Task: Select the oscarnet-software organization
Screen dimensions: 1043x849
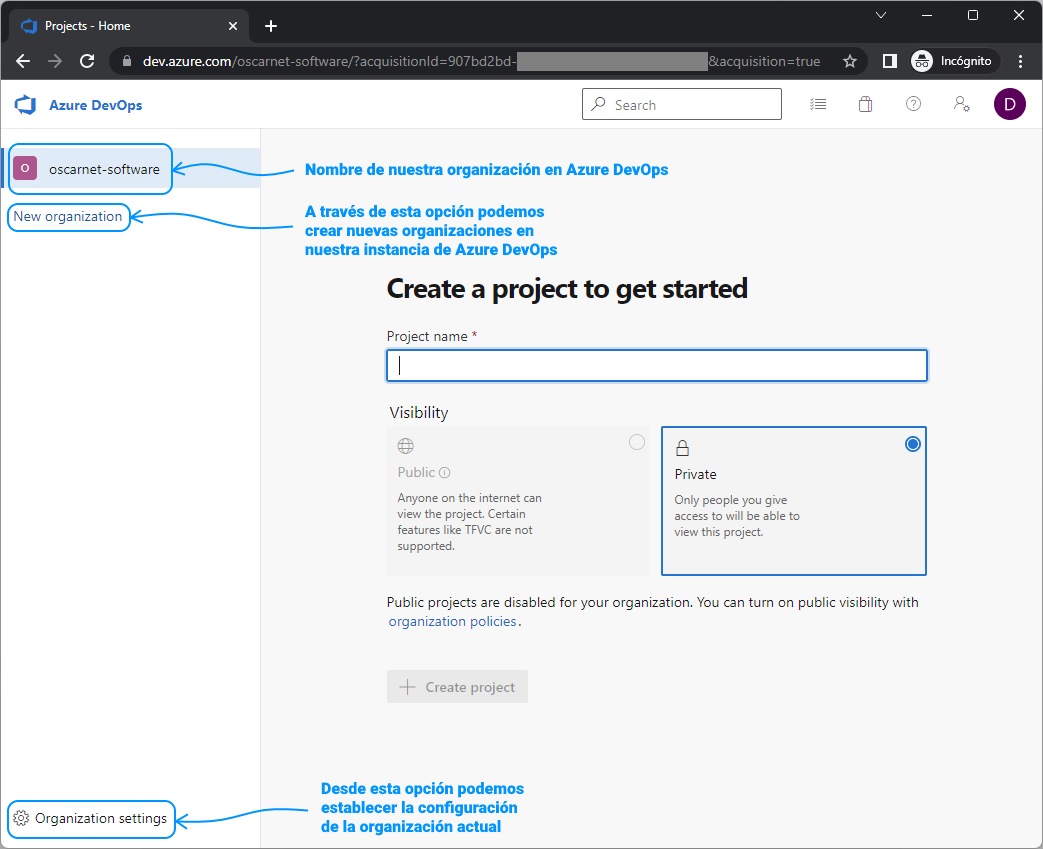Action: coord(131,168)
